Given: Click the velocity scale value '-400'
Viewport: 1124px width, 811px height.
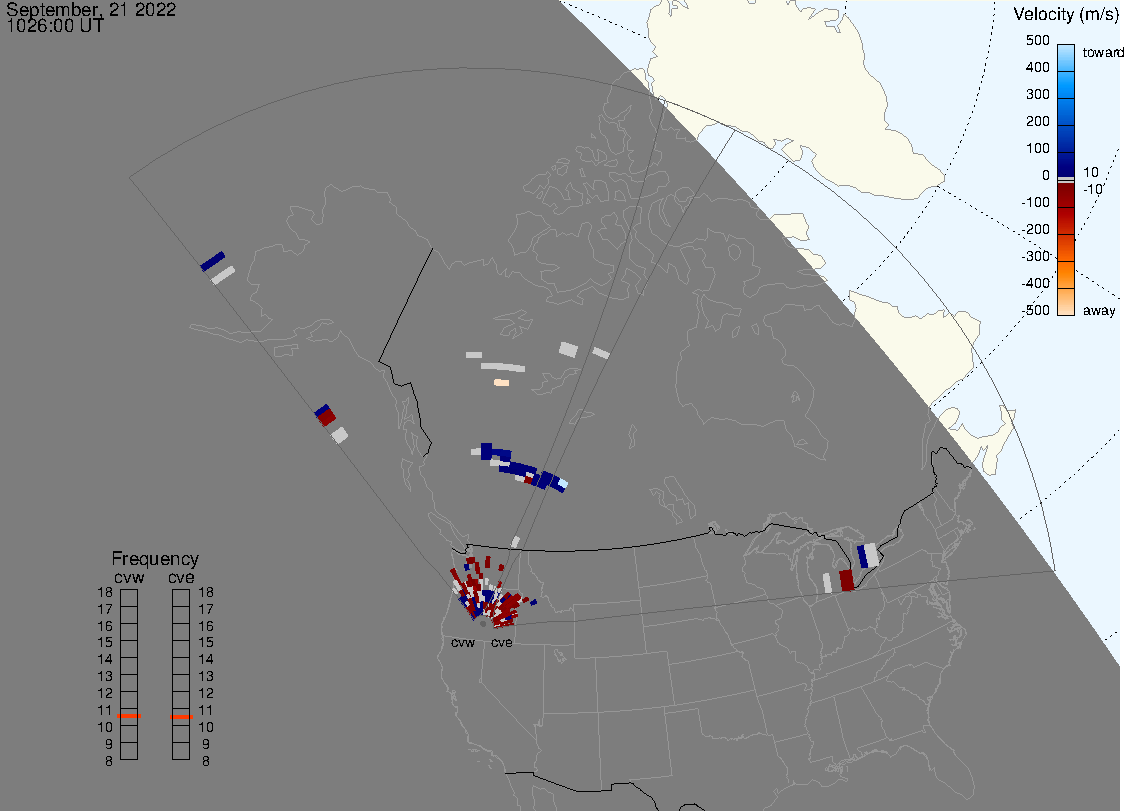Looking at the screenshot, I should point(1035,283).
